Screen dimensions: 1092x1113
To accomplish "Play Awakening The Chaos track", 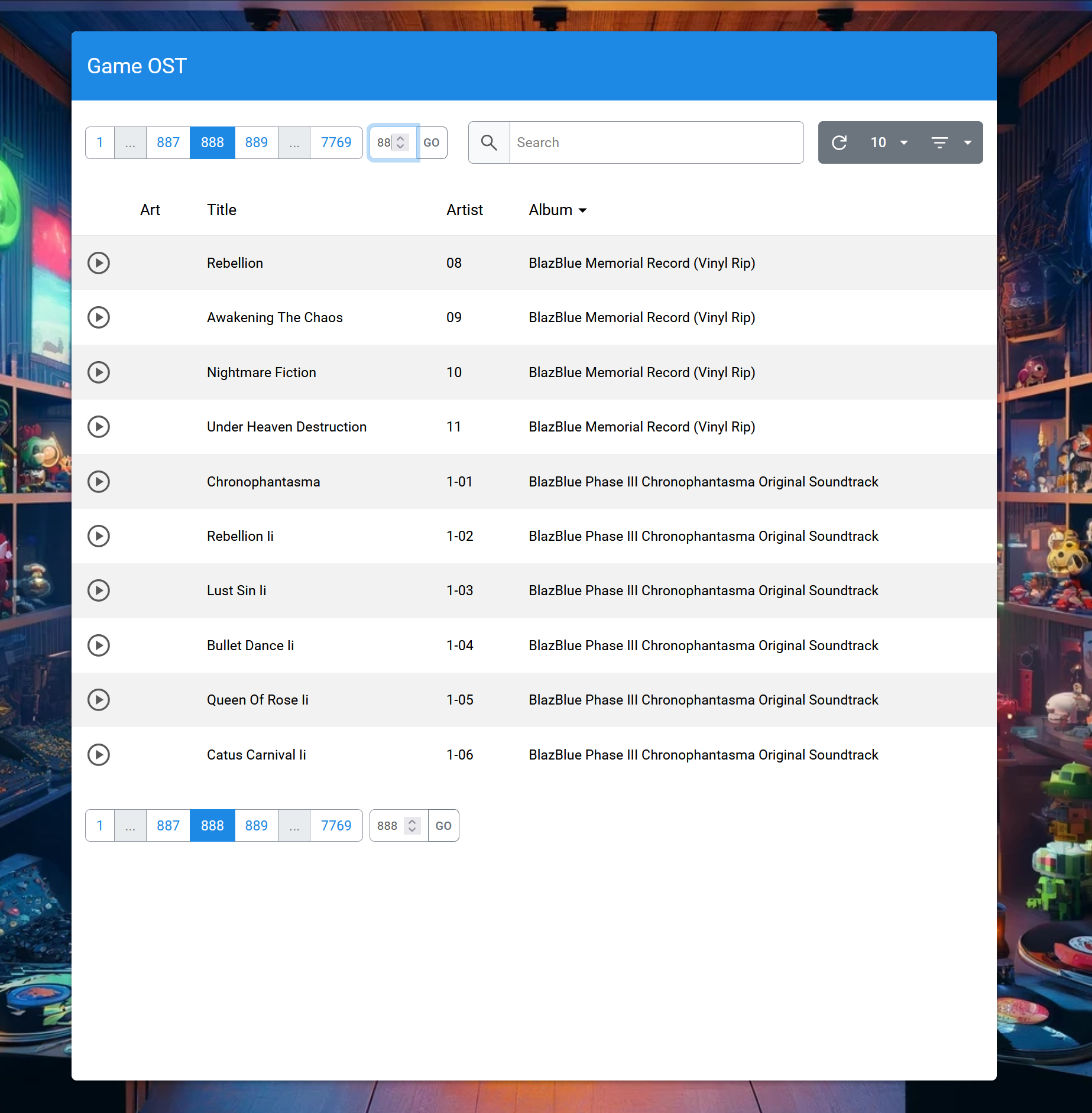I will (99, 317).
